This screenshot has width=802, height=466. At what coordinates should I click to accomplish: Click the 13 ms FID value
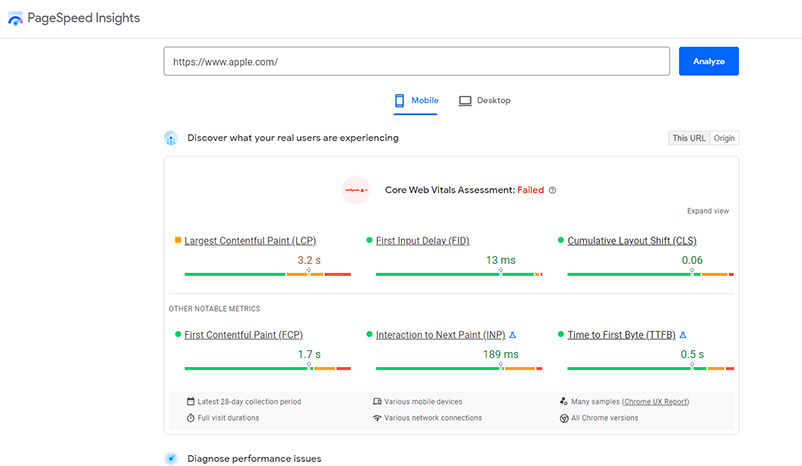501,260
